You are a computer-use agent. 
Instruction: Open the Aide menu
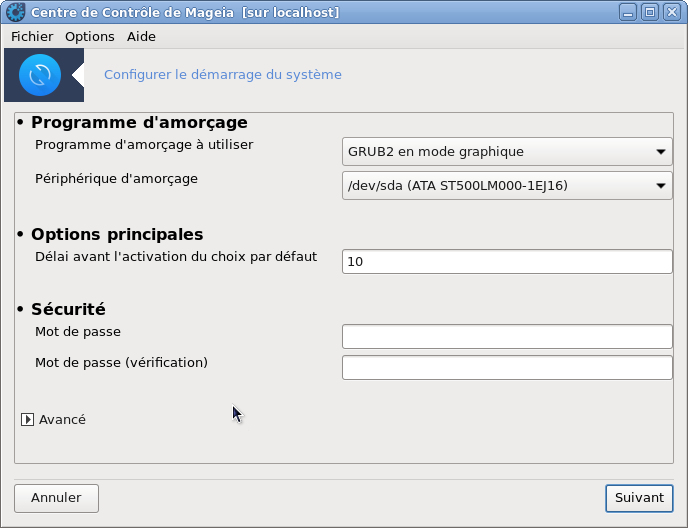(141, 36)
